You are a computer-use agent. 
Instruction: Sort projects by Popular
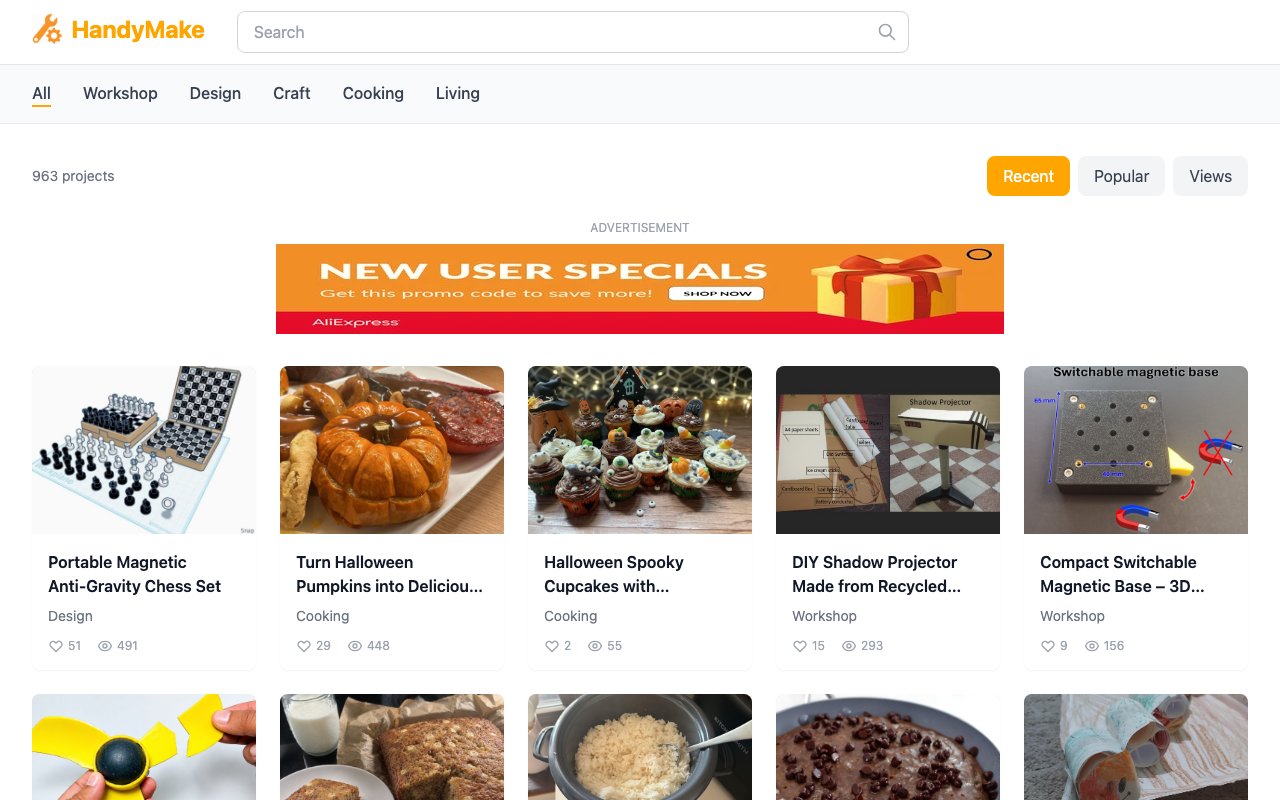pyautogui.click(x=1121, y=176)
